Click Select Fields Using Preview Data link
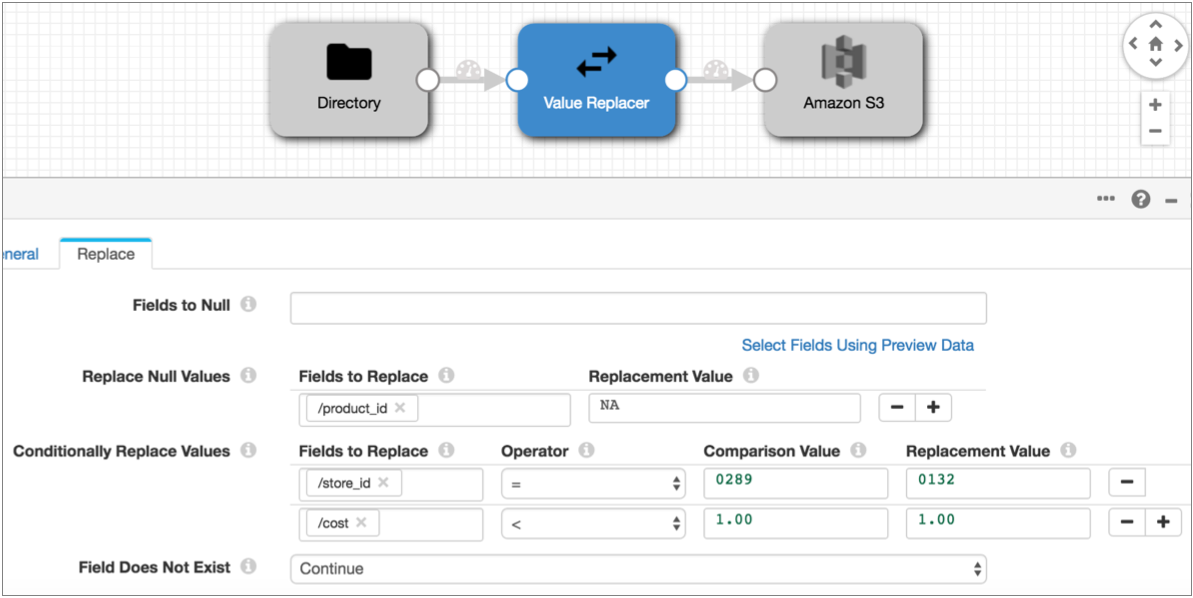Viewport: 1193px width, 598px height. coord(857,345)
